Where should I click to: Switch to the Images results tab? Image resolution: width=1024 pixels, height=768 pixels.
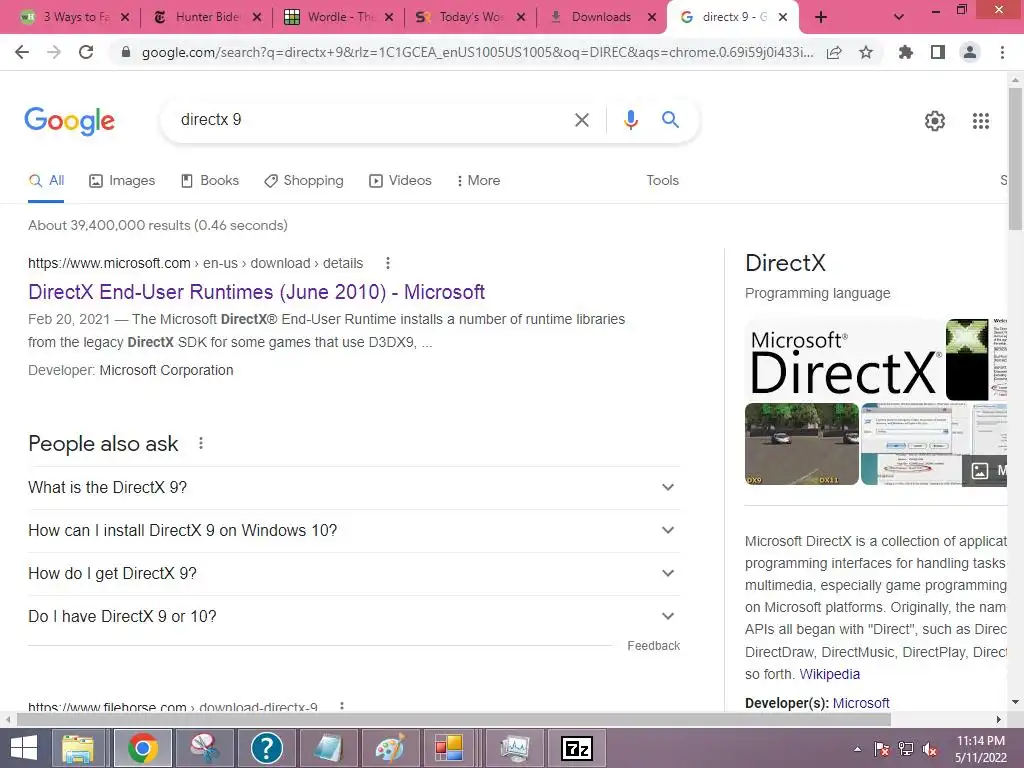click(x=122, y=181)
